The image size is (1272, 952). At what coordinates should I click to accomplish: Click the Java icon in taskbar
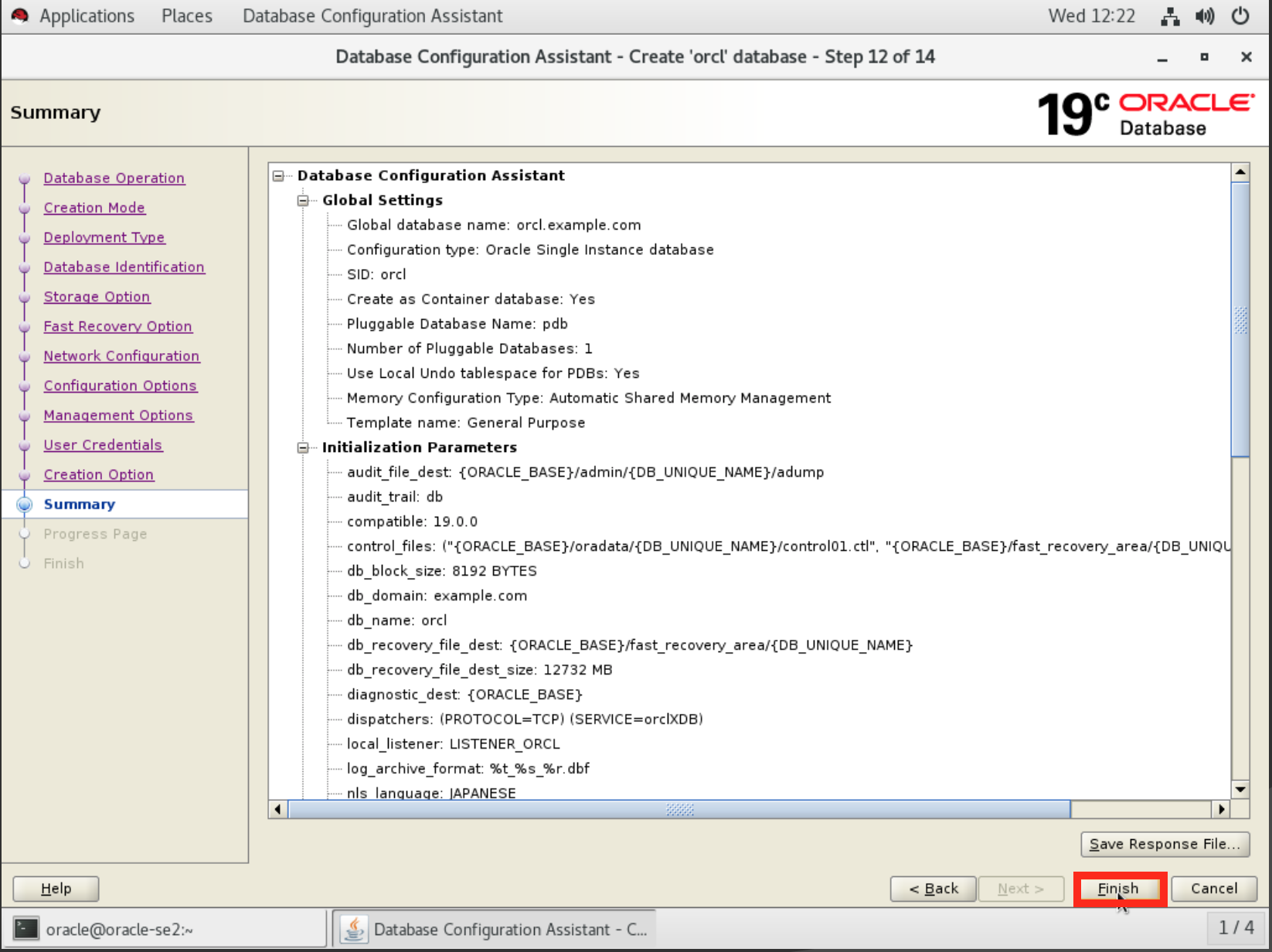[354, 929]
